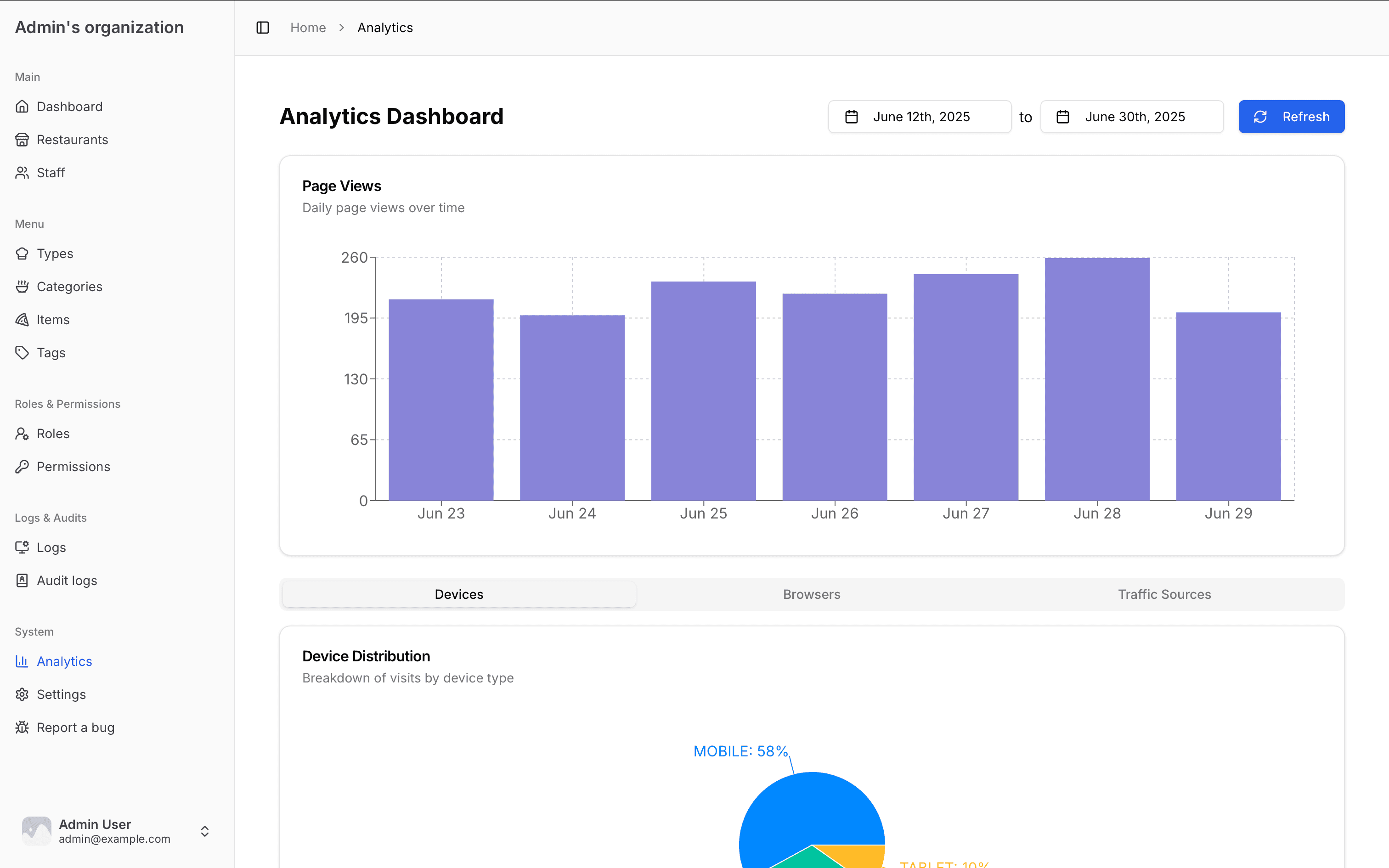Open Tags using the tag icon
Viewport: 1389px width, 868px height.
coord(23,353)
